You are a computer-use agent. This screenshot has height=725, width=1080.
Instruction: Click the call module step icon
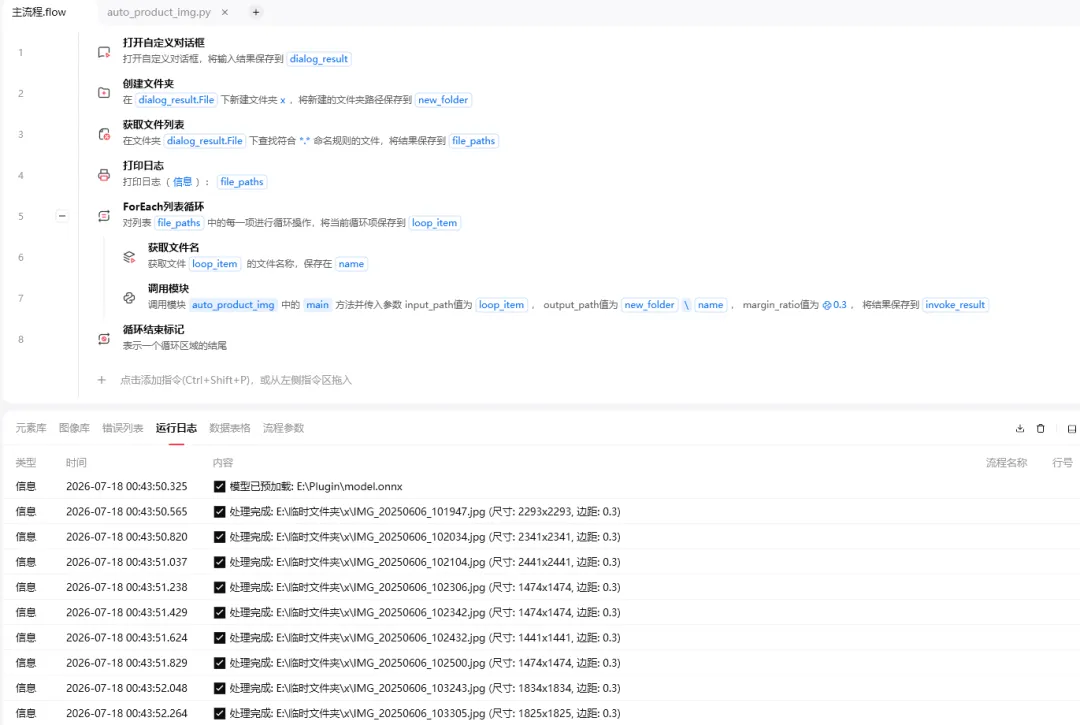pyautogui.click(x=129, y=298)
